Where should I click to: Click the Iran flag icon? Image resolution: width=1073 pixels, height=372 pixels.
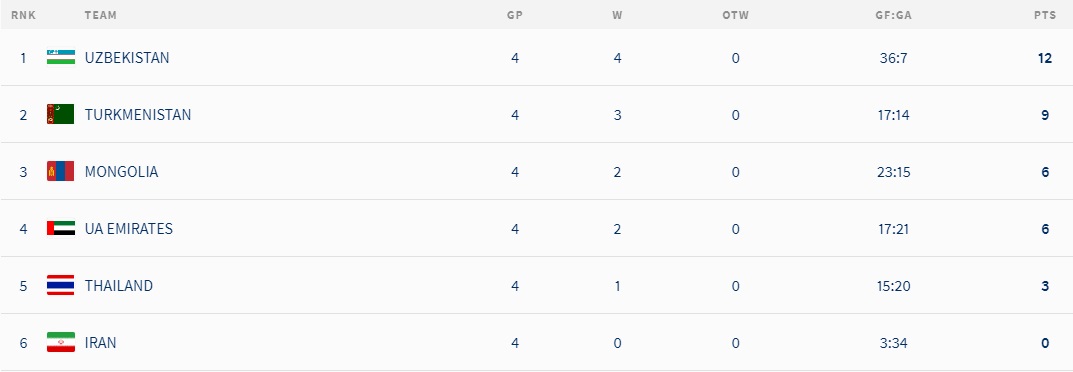point(60,342)
